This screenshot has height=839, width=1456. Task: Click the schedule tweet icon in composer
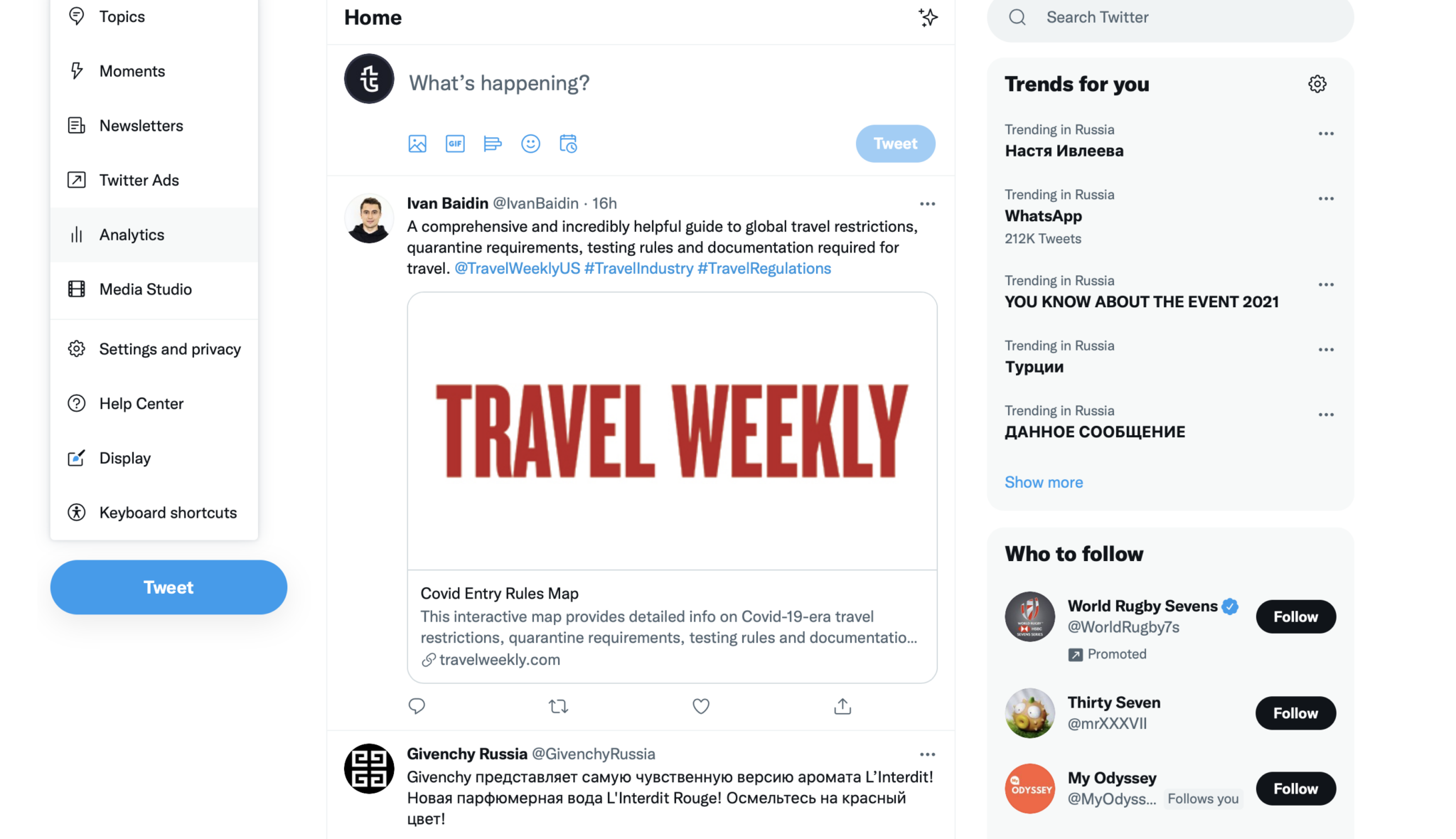tap(568, 143)
